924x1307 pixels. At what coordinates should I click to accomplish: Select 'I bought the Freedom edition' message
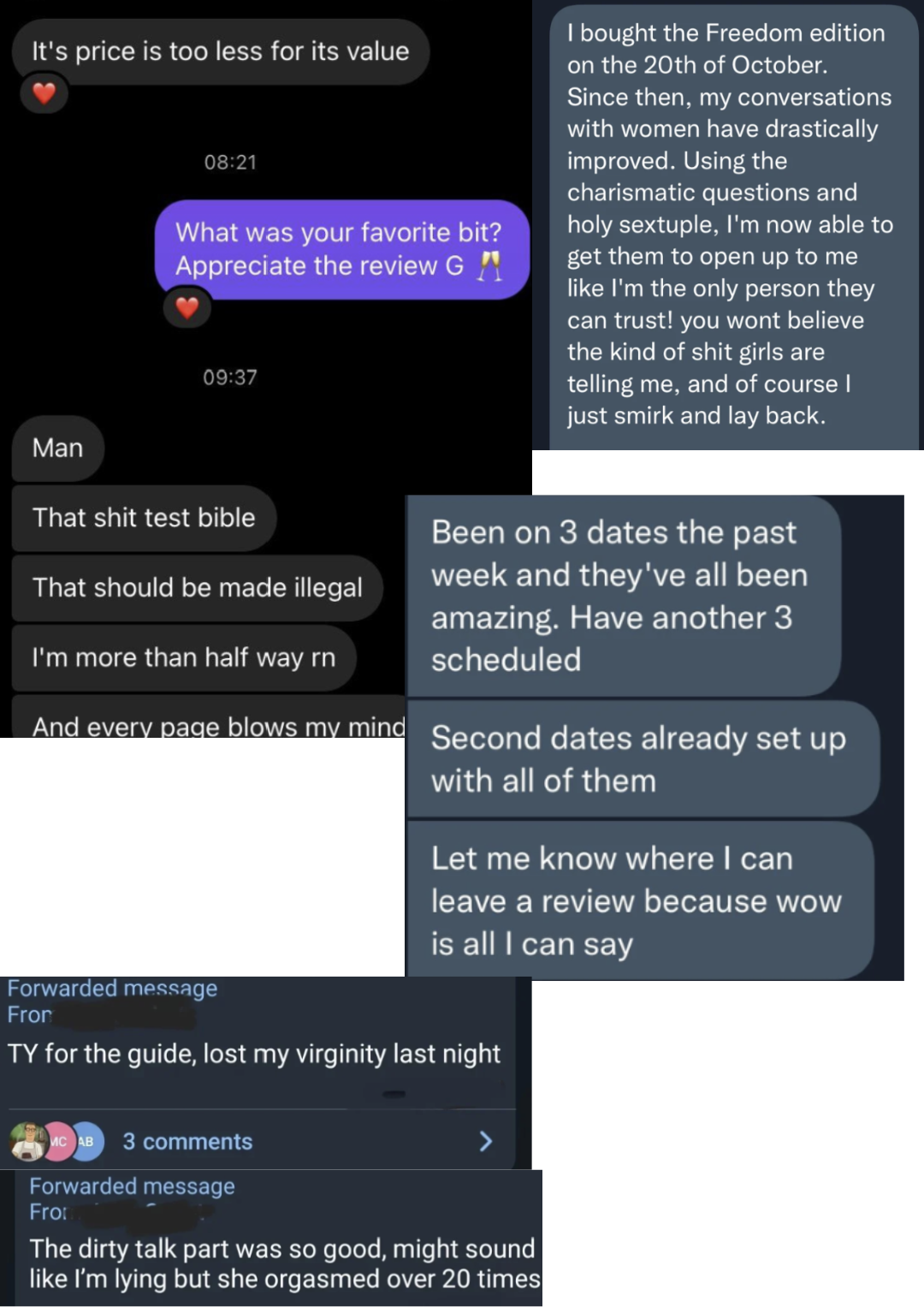734,225
